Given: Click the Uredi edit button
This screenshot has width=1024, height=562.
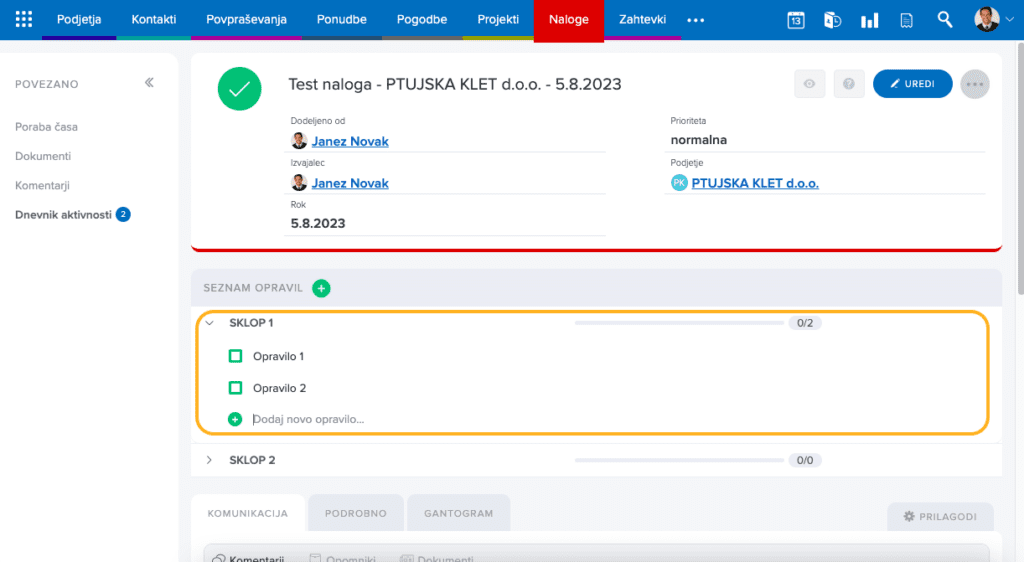Looking at the screenshot, I should (912, 84).
